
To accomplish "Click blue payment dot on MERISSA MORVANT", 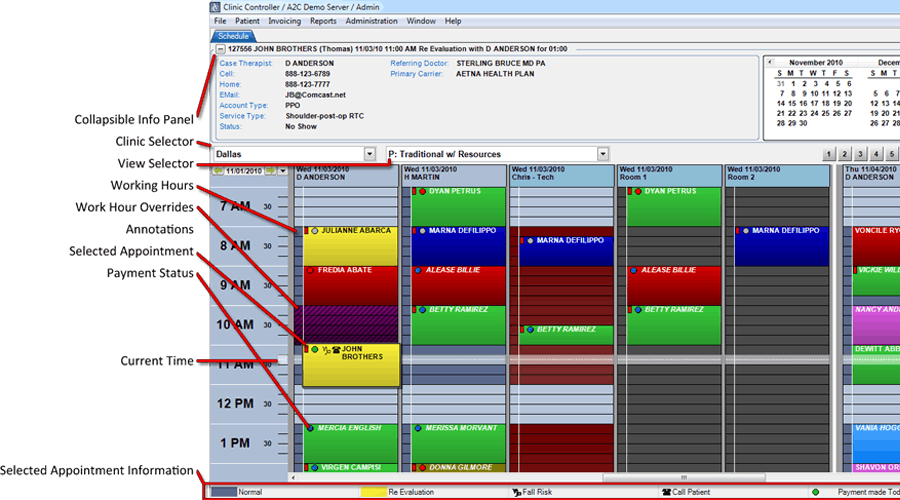I will point(418,428).
